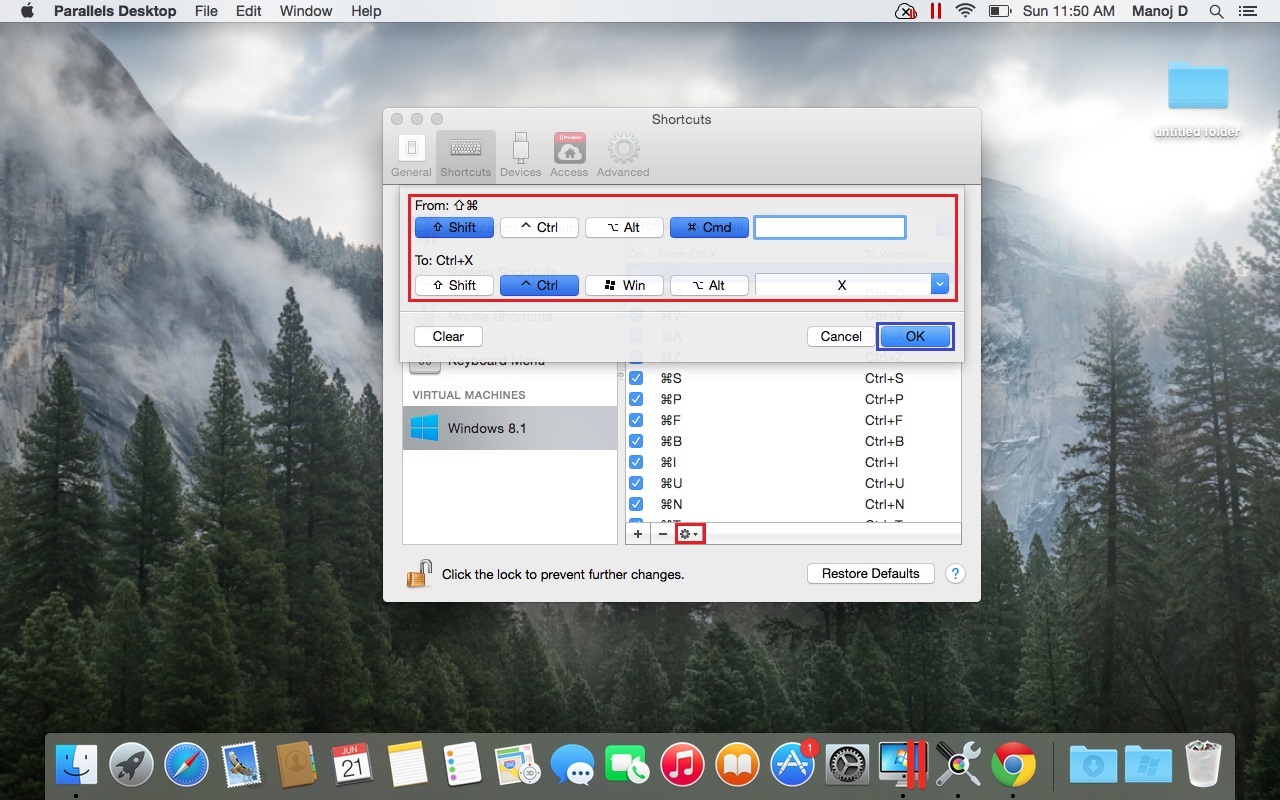Click the Restore Defaults button
1280x800 pixels.
870,574
